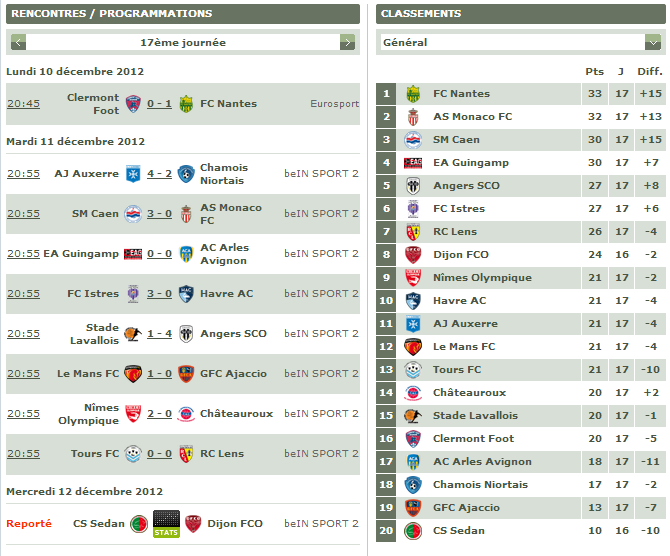Image resolution: width=670 pixels, height=556 pixels.
Task: Click the FC Nantes crest in standings
Action: coord(413,94)
